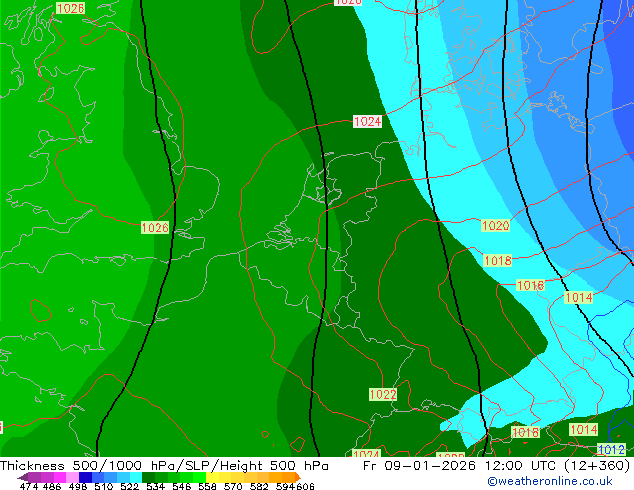Click the legend value 546
This screenshot has height=490, width=634.
pyautogui.click(x=182, y=486)
